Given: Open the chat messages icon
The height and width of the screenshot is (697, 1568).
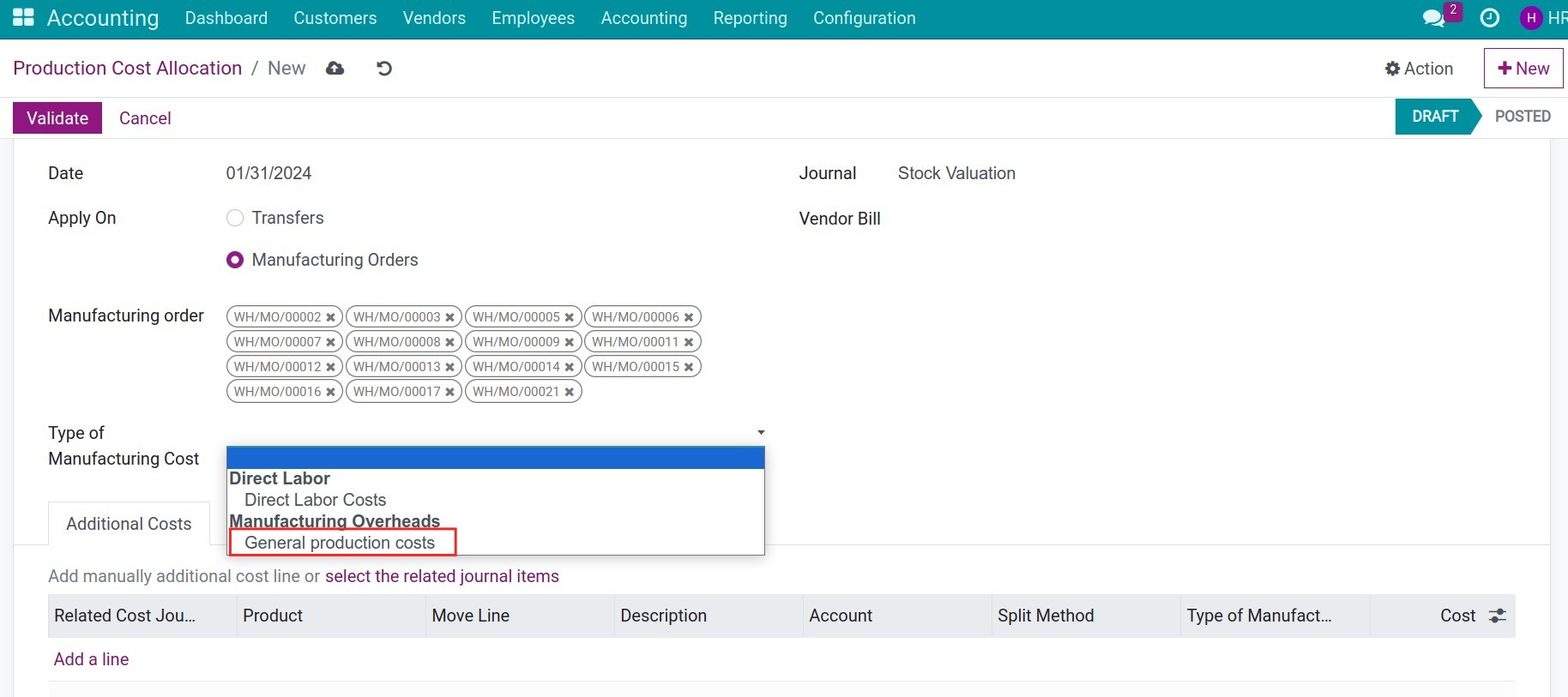Looking at the screenshot, I should point(1432,18).
